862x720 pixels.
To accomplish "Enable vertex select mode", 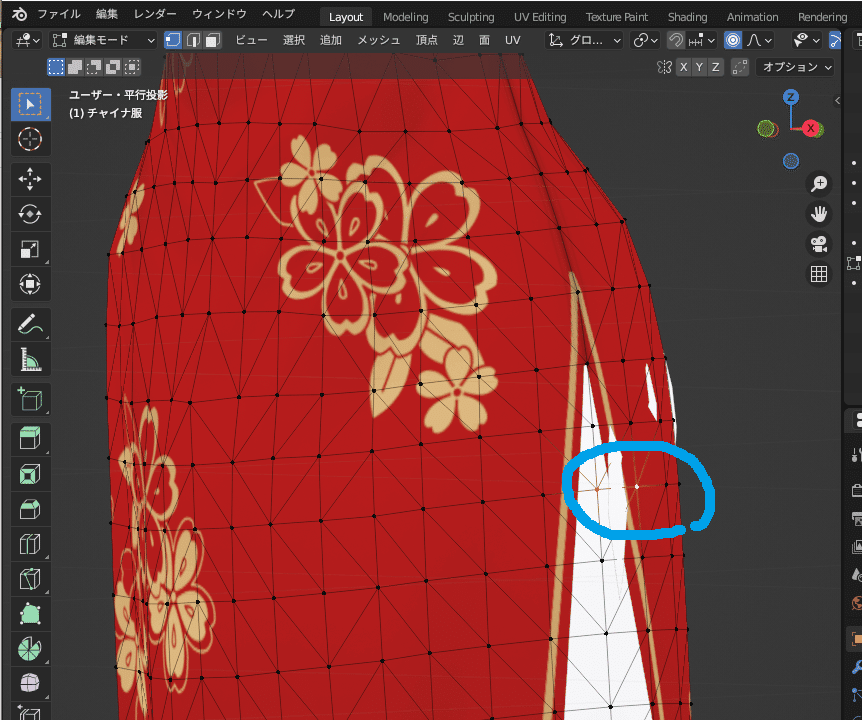I will 173,40.
